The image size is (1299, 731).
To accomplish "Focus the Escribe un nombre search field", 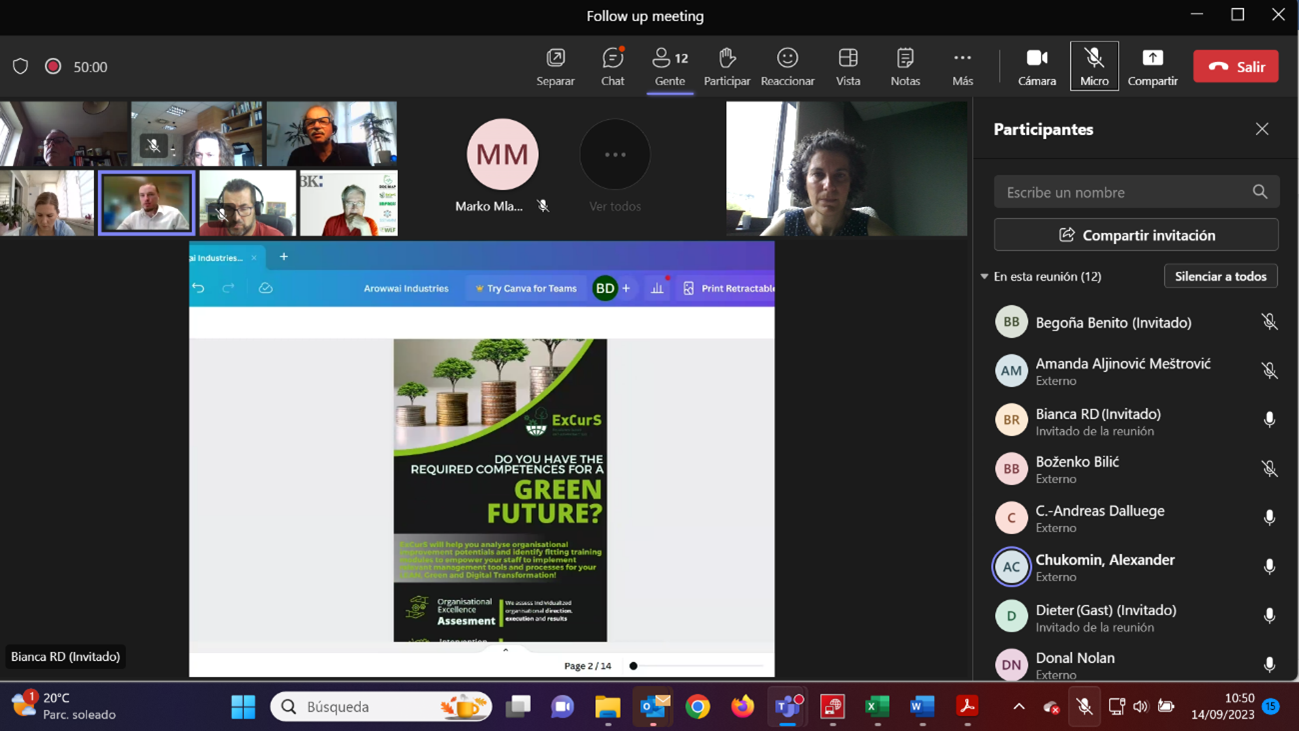I will (x=1136, y=192).
